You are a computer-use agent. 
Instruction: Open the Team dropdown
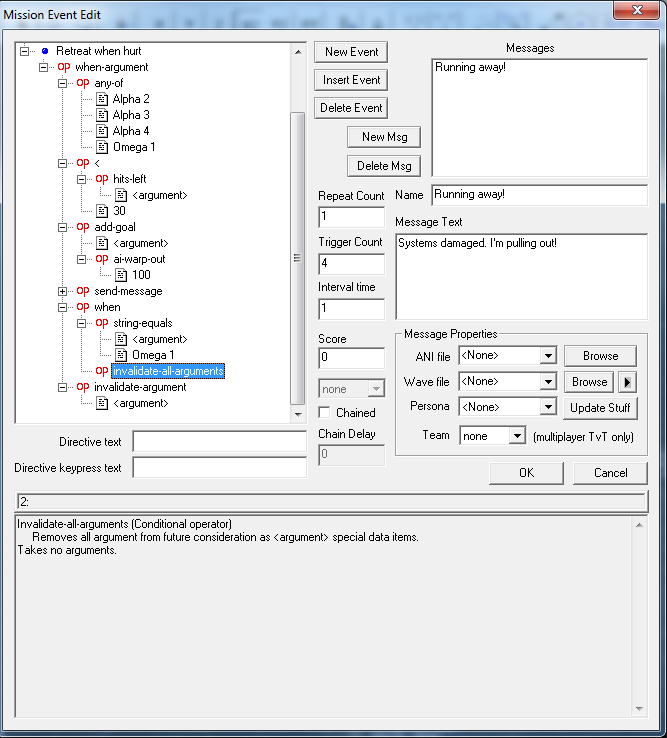tap(516, 436)
